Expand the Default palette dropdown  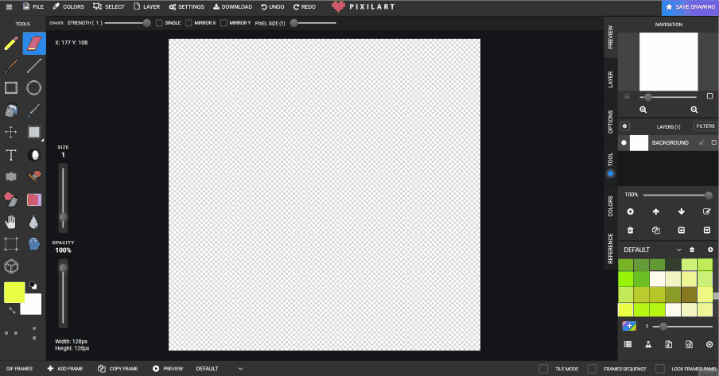click(679, 250)
